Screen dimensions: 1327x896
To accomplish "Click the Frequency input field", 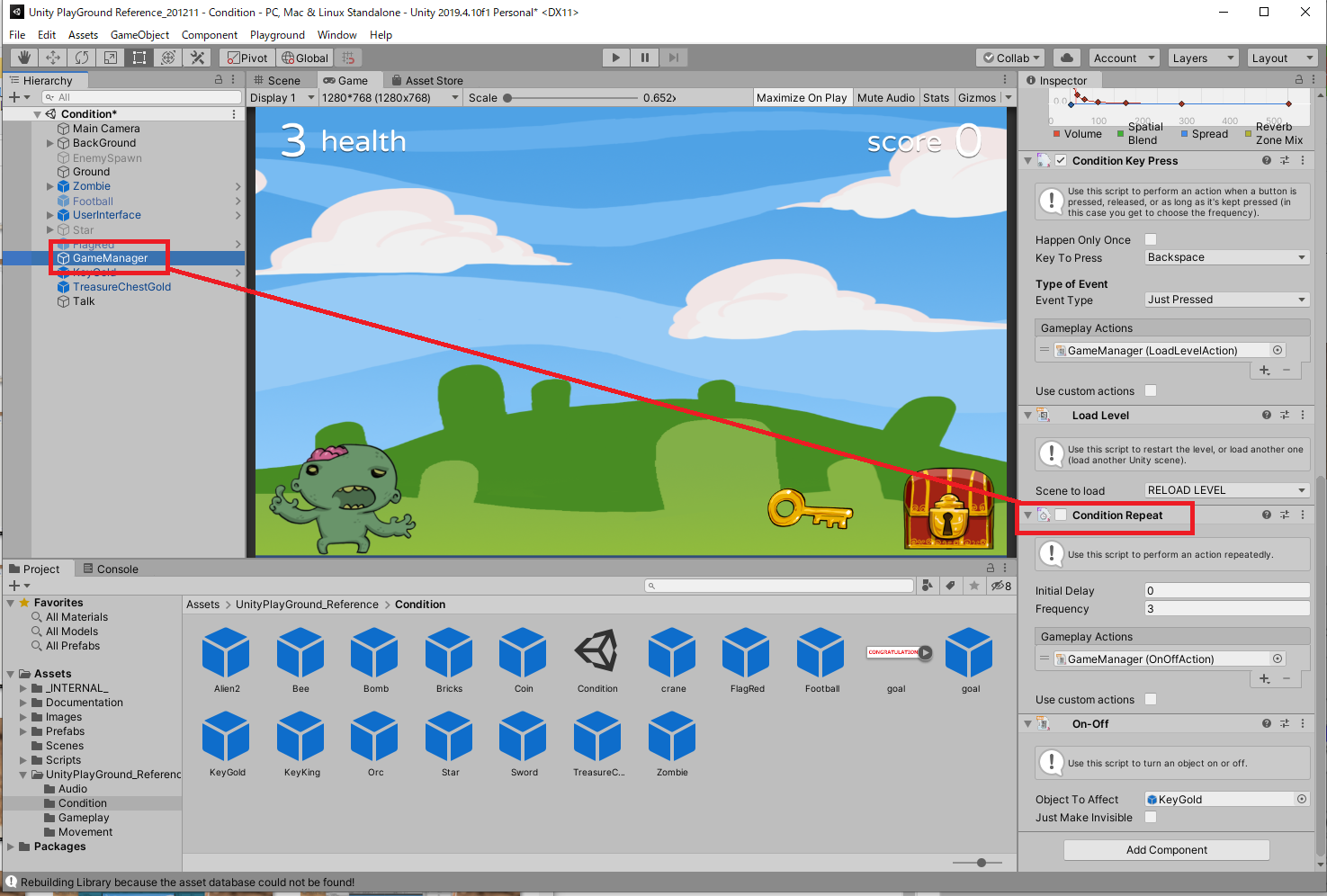I will coord(1227,609).
